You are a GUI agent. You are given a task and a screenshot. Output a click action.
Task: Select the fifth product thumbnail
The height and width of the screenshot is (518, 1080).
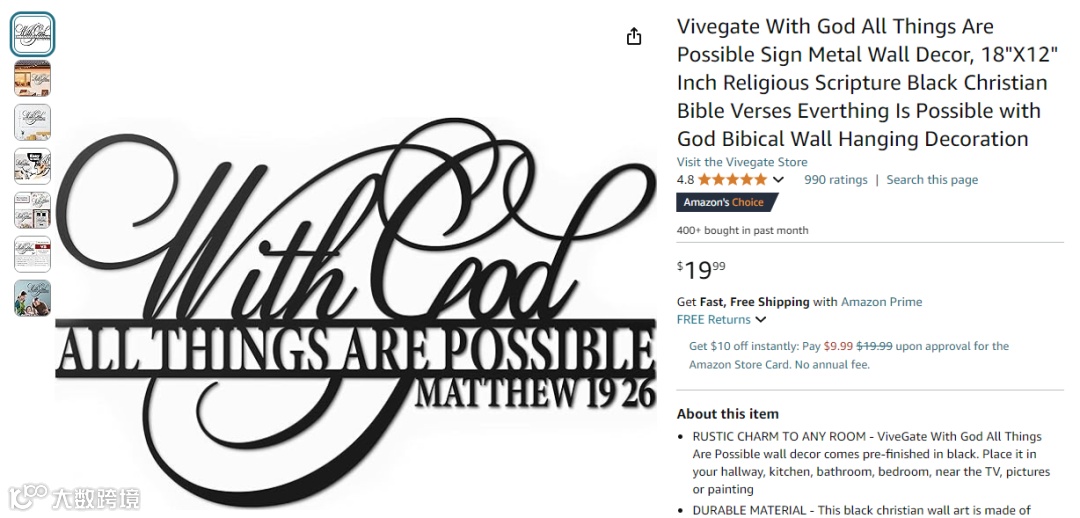32,211
